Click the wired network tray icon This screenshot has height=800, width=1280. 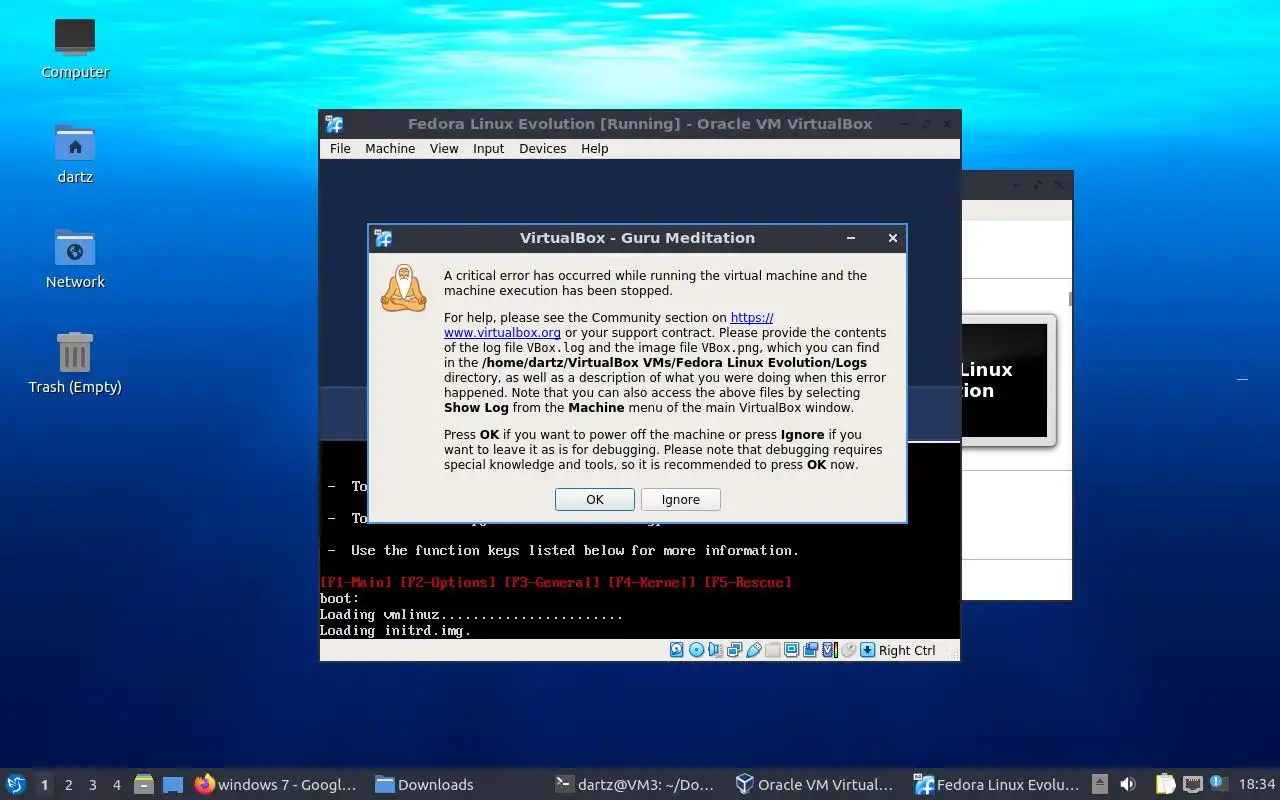[1192, 785]
